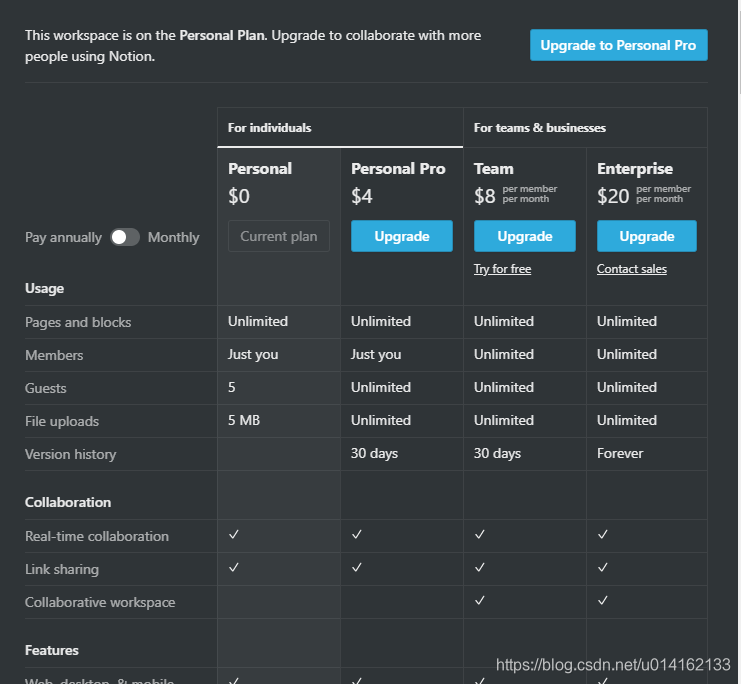Click the Real-time collaboration row label

[x=97, y=536]
